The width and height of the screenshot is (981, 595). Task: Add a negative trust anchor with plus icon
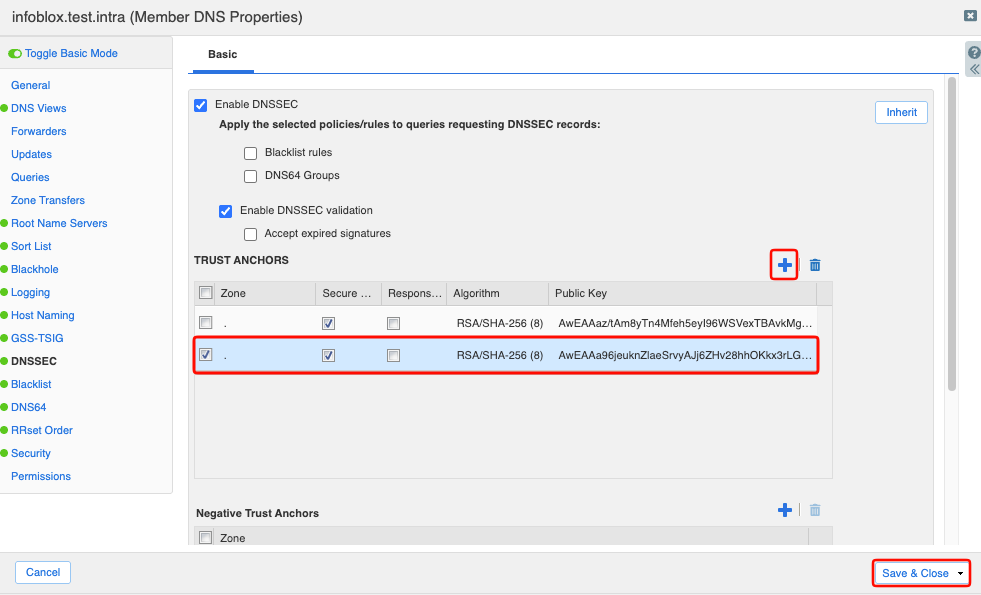[x=785, y=510]
